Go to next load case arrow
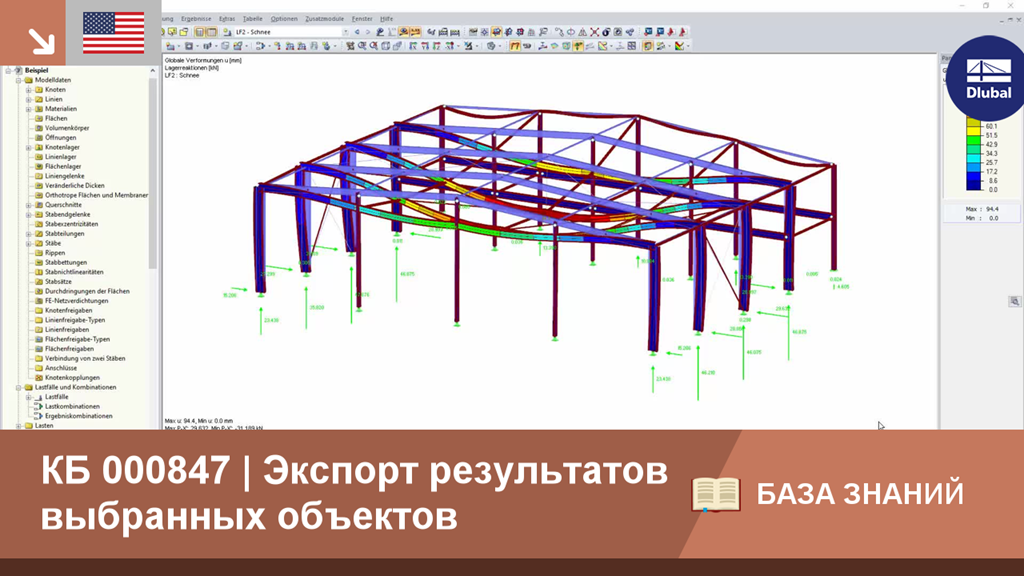Image resolution: width=1024 pixels, height=576 pixels. pos(368,32)
